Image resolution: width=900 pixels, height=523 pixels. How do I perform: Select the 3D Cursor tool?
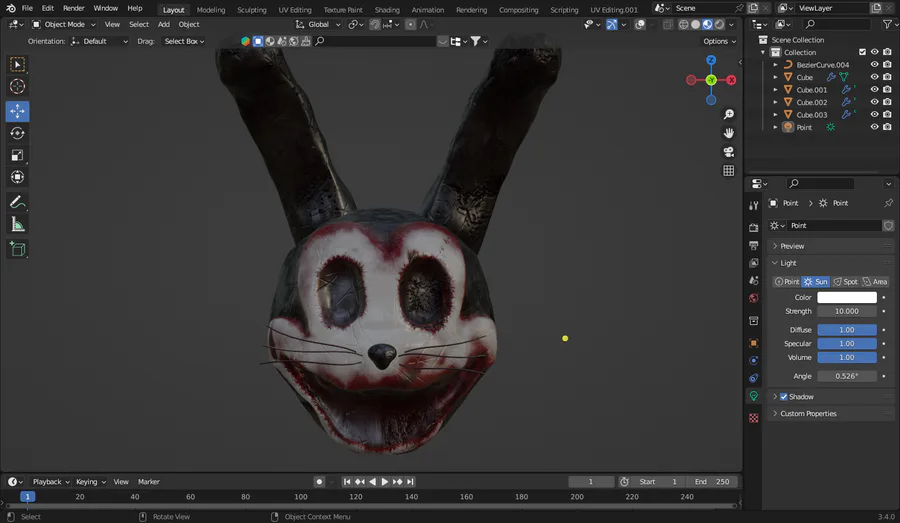coord(17,87)
